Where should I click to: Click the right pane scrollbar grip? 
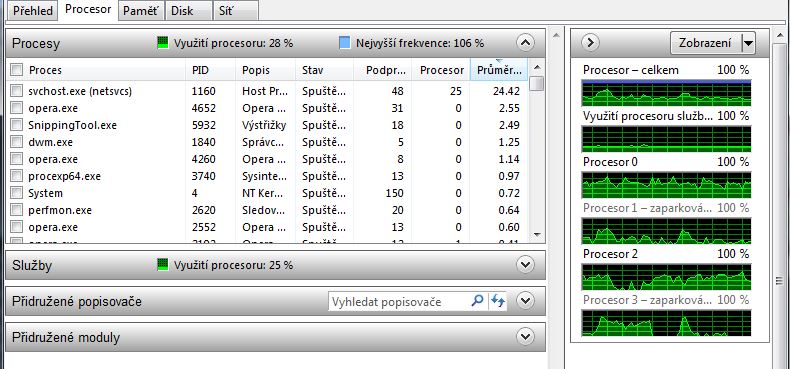tap(779, 280)
